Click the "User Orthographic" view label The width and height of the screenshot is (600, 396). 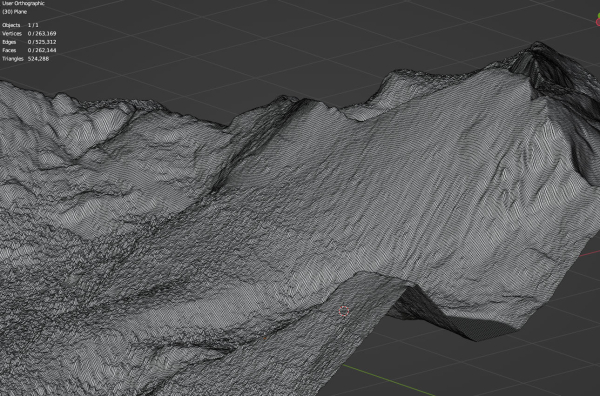(x=23, y=3)
